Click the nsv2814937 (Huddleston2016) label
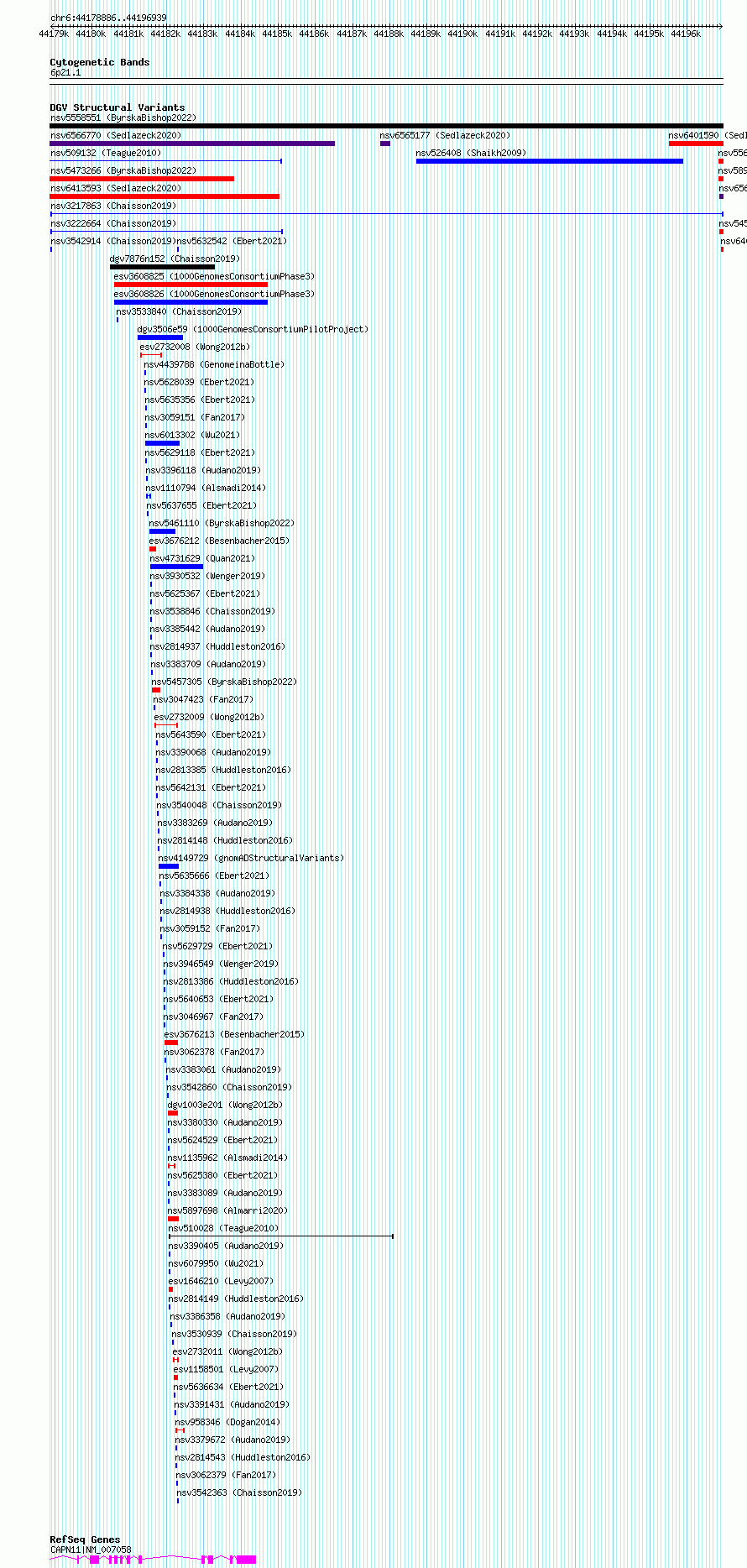Viewport: 747px width, 1568px height. pyautogui.click(x=217, y=646)
